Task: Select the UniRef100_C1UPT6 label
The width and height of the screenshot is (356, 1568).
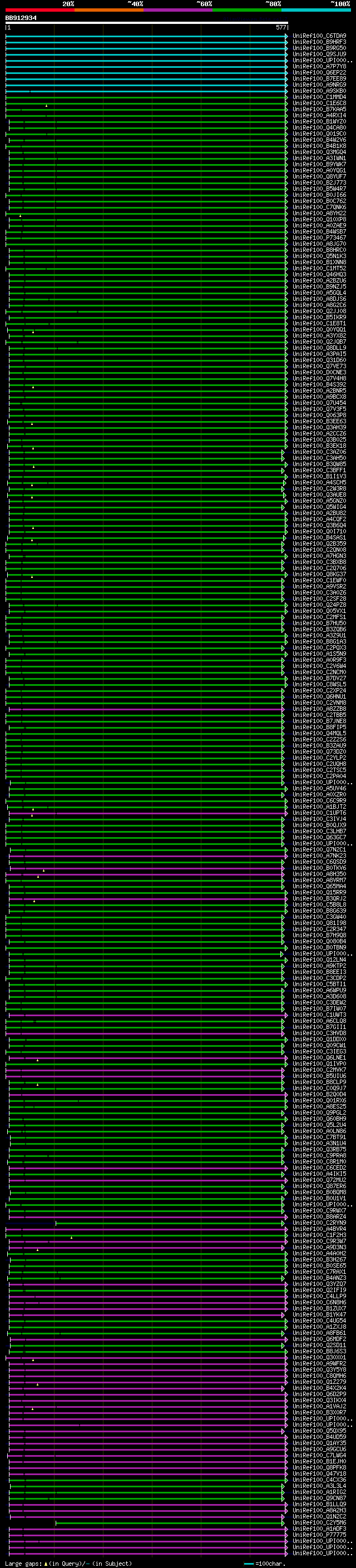Action: pyautogui.click(x=319, y=813)
